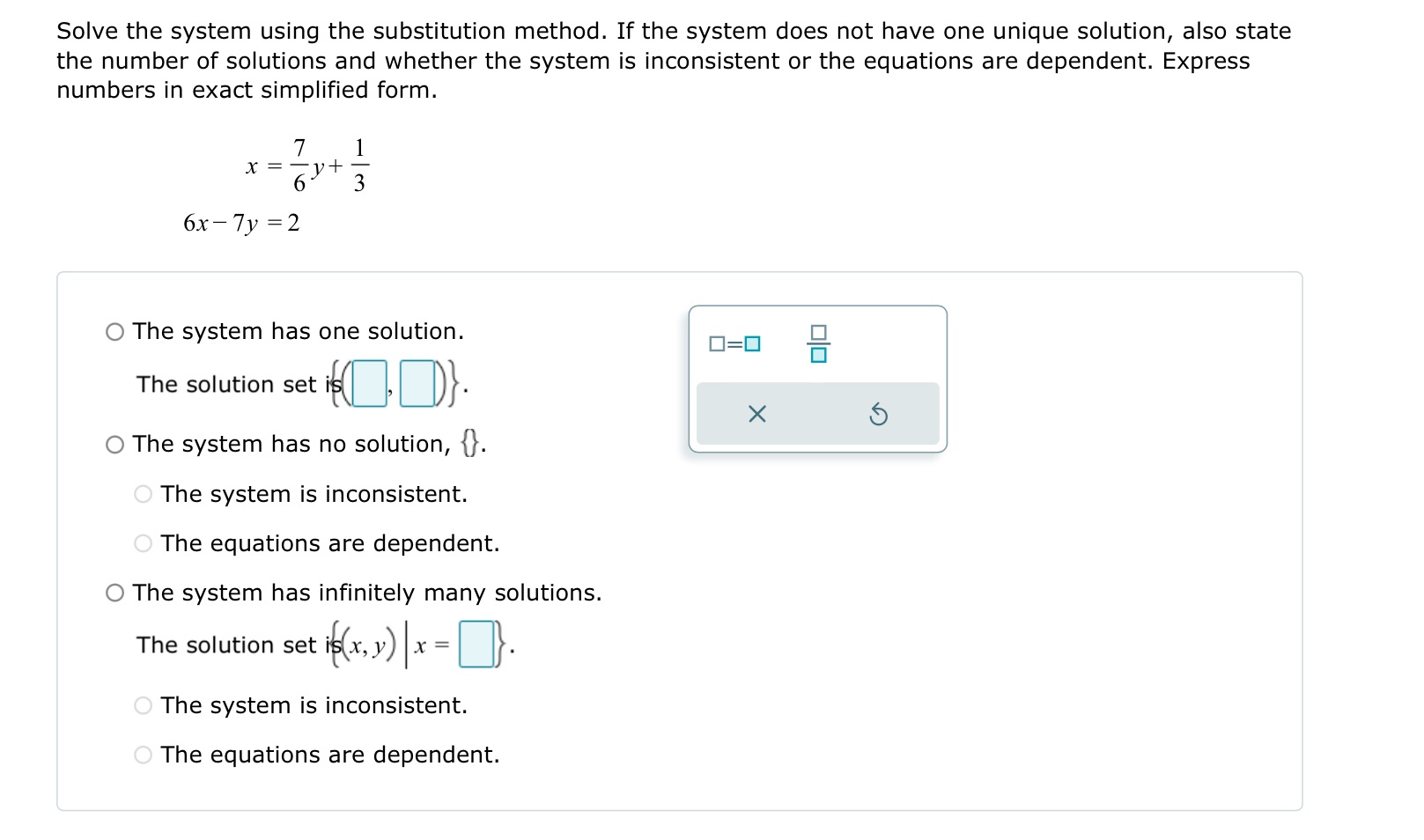Select 'The system has infinitely many solutions'
This screenshot has height=840, width=1424.
(114, 593)
